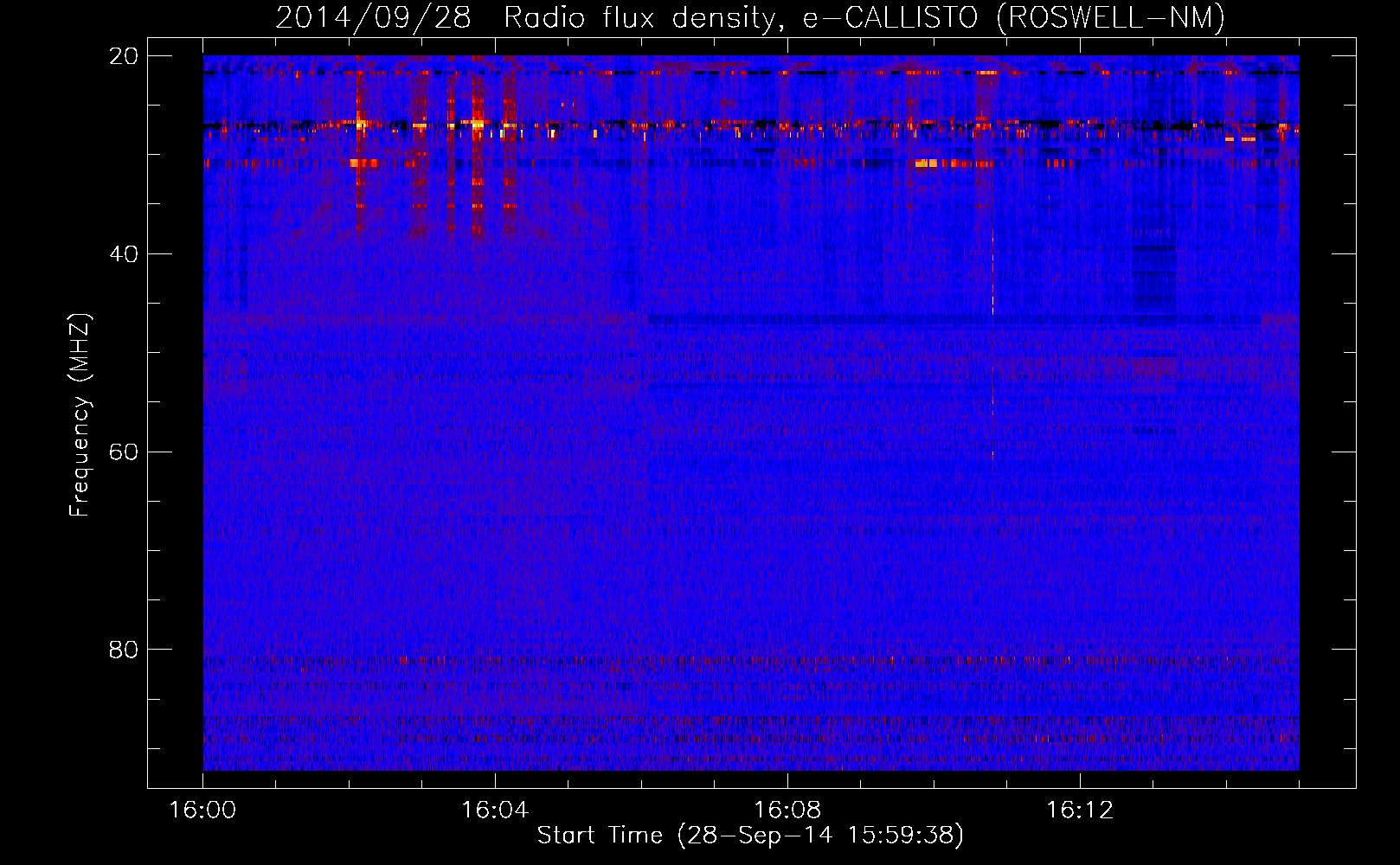Click the 16:00 time tick label
The height and width of the screenshot is (865, 1400).
click(x=202, y=811)
